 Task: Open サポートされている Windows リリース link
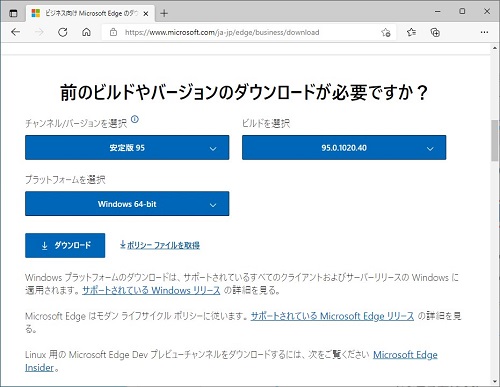pos(151,290)
